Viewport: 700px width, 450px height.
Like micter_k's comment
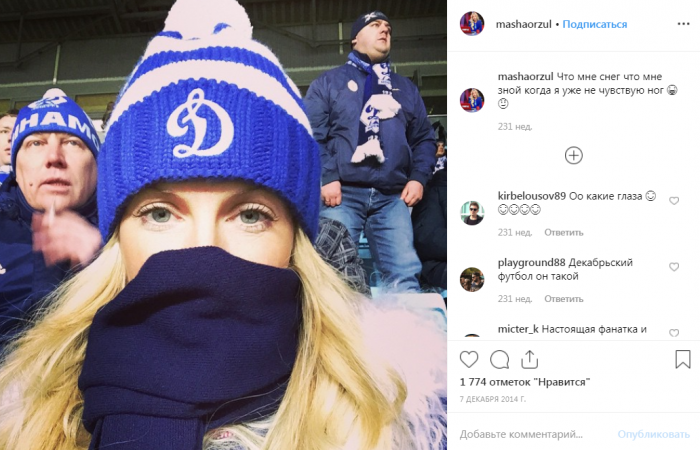pyautogui.click(x=674, y=333)
